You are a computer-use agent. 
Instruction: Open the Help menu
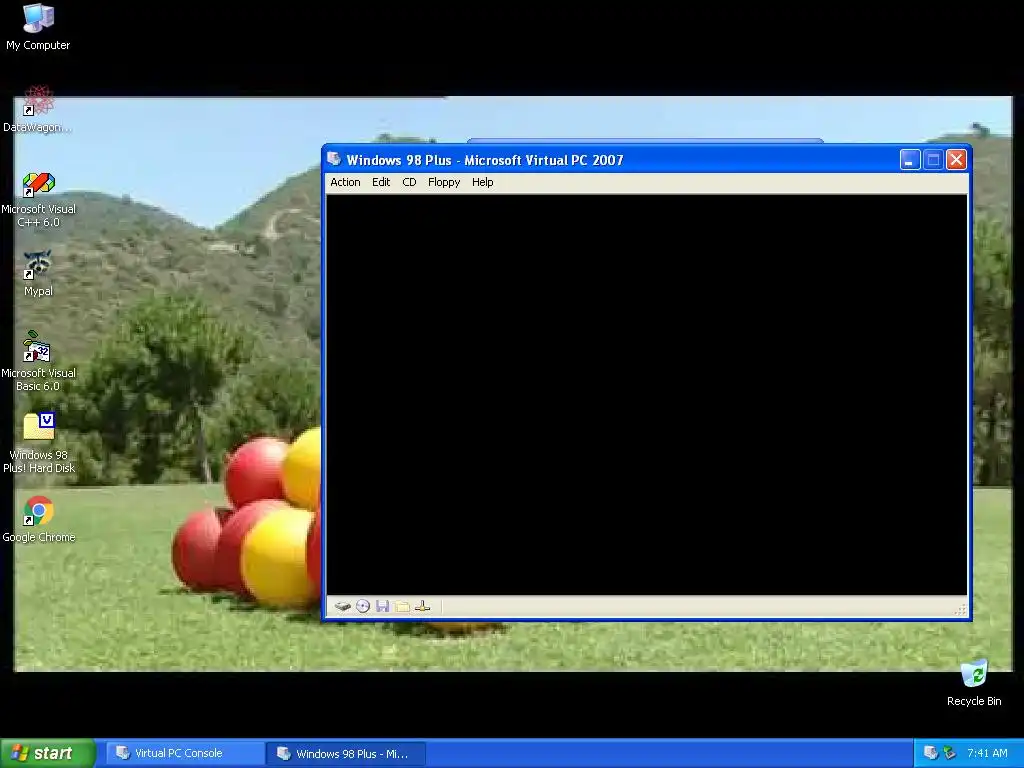482,182
